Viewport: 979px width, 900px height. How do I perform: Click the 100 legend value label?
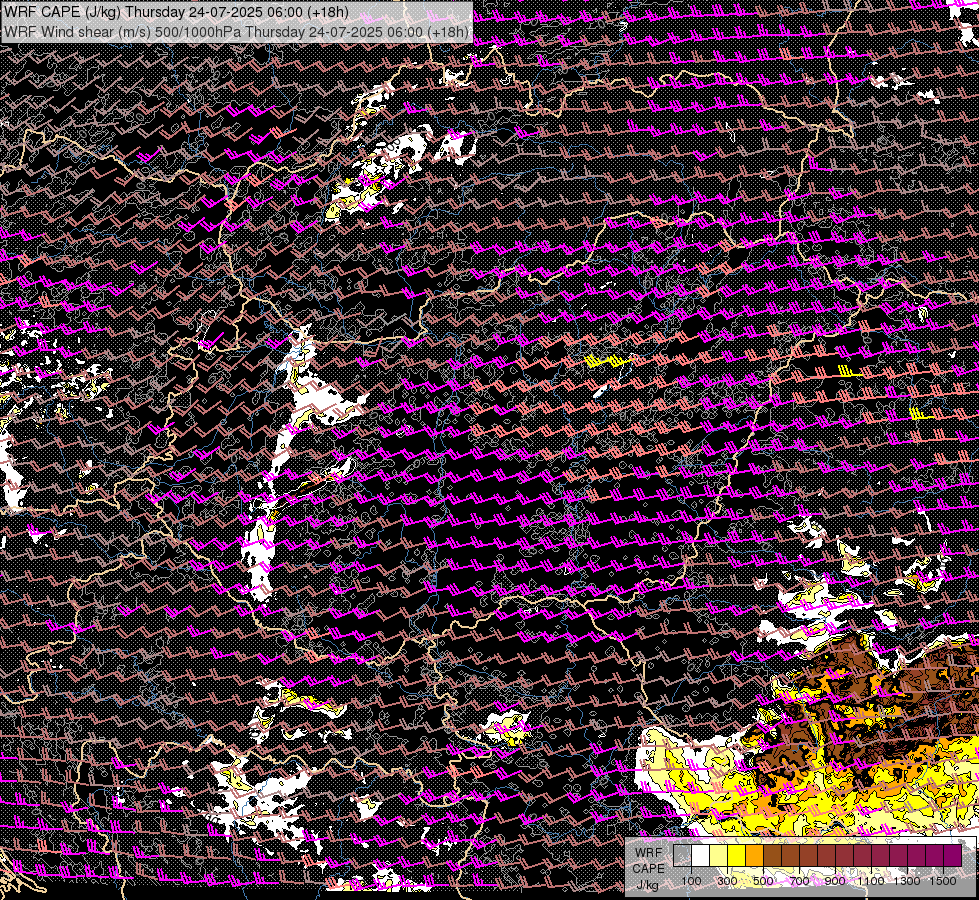click(x=691, y=881)
